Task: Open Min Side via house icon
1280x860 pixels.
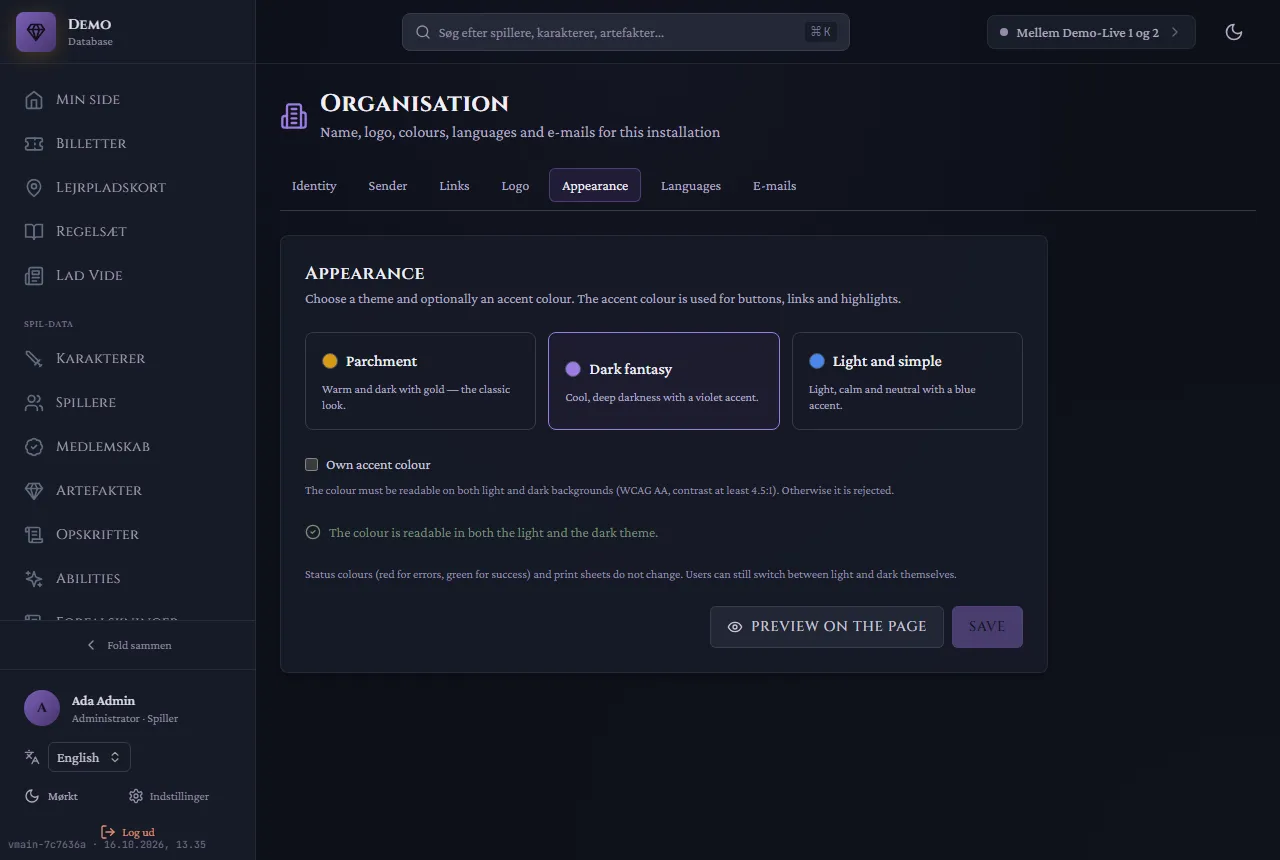Action: (x=34, y=100)
